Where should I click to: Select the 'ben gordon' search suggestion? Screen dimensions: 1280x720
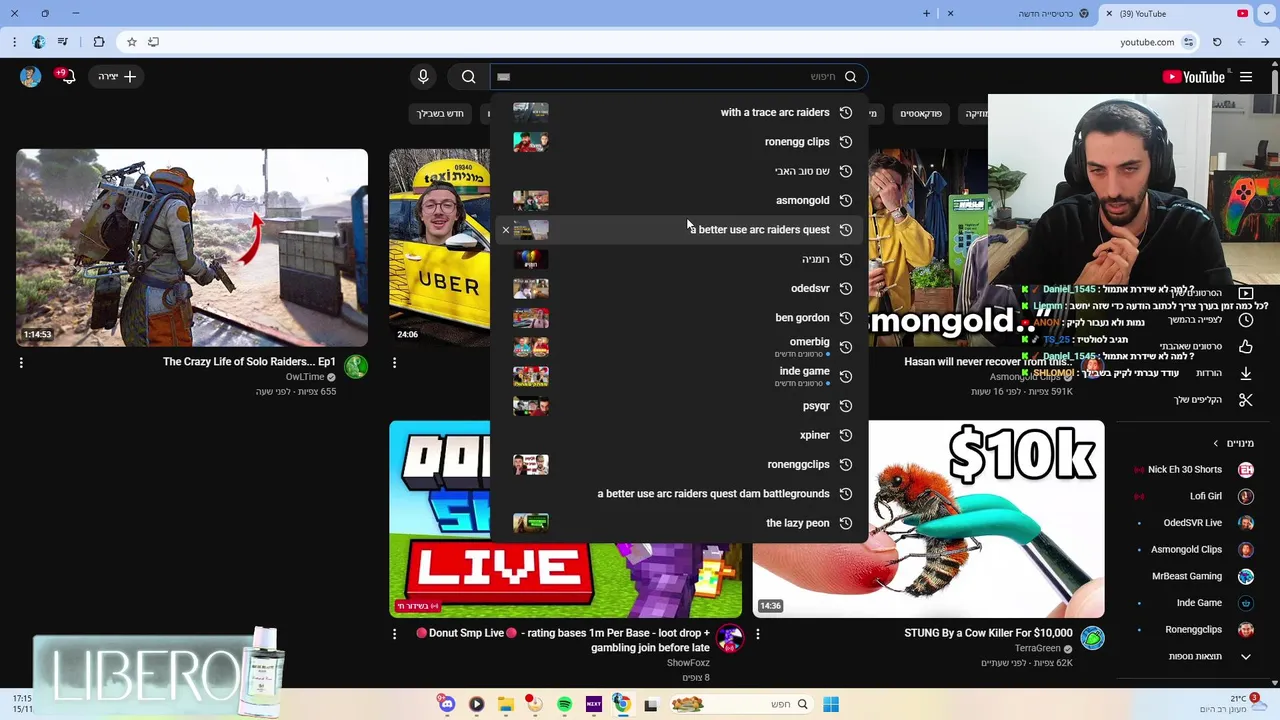pos(680,318)
